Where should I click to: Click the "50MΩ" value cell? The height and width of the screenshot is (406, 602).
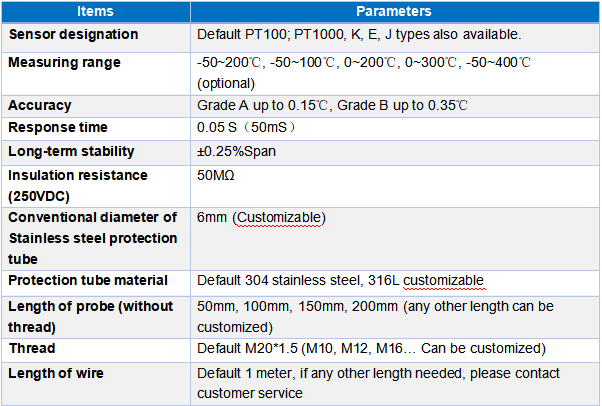pyautogui.click(x=219, y=175)
